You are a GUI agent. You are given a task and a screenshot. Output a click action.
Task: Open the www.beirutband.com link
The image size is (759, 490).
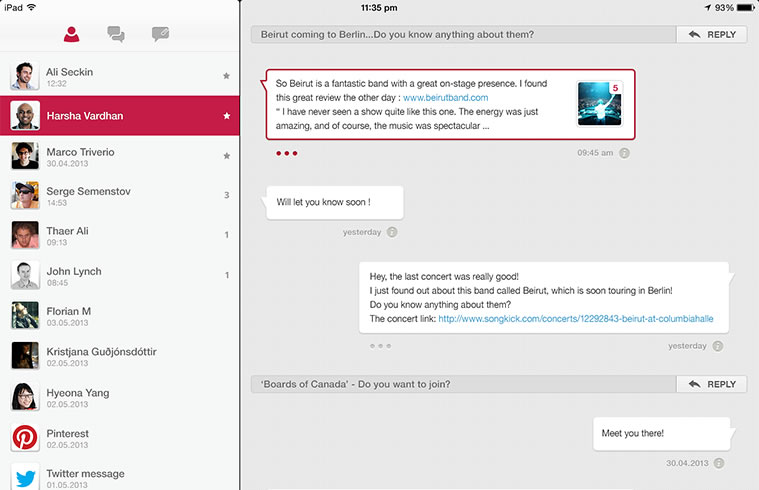pyautogui.click(x=445, y=97)
